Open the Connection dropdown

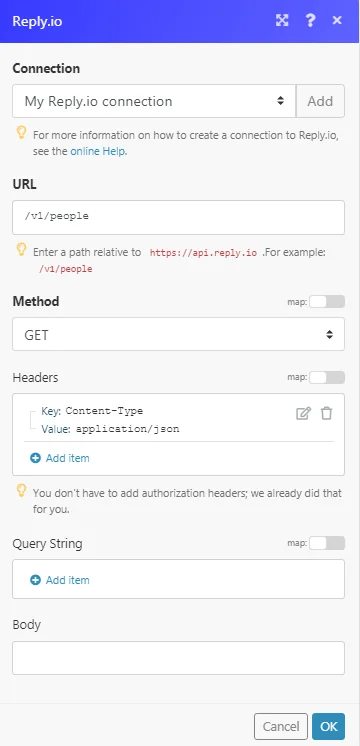pos(154,101)
